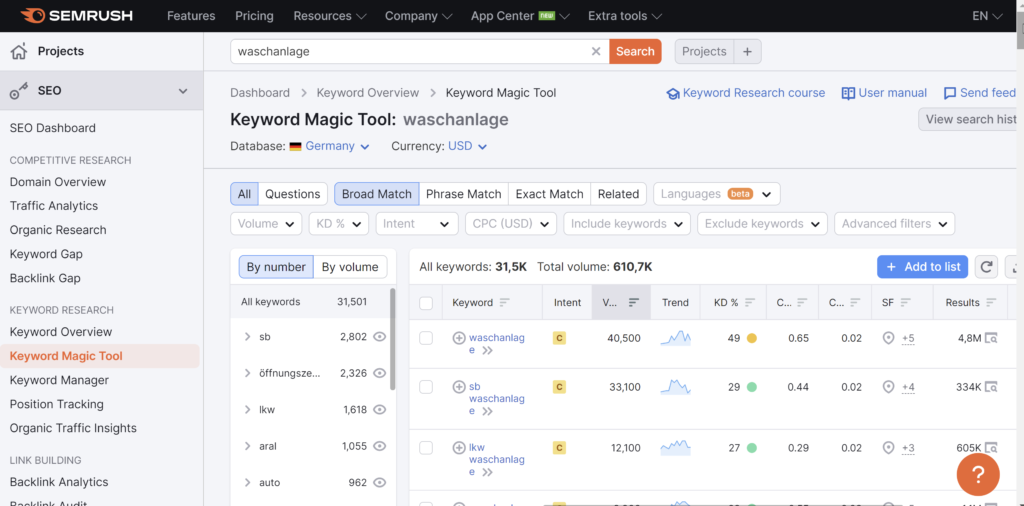The height and width of the screenshot is (506, 1024).
Task: Click the plus icon next to Projects
Action: pyautogui.click(x=748, y=52)
